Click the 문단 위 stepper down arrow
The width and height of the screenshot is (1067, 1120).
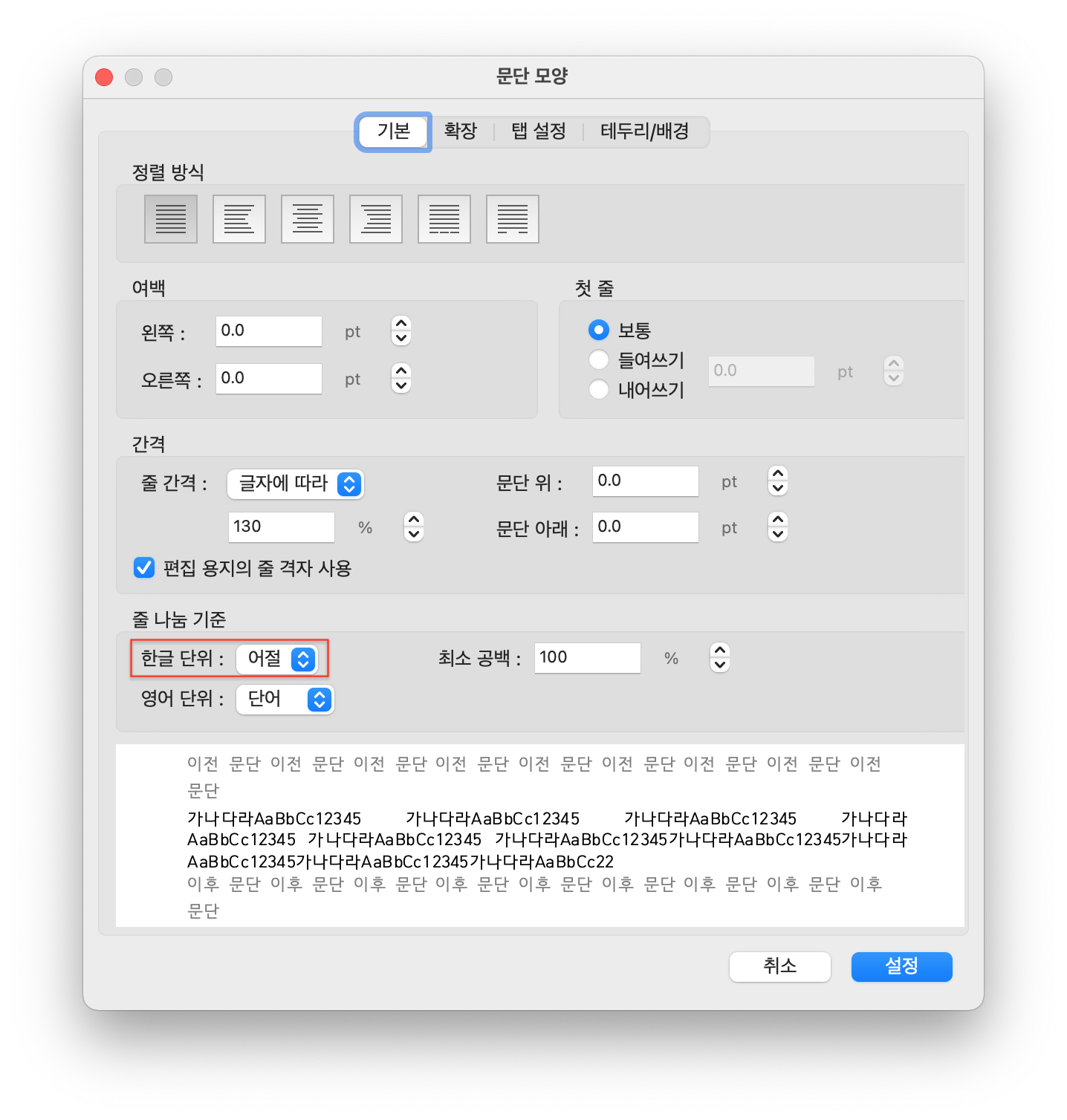coord(777,489)
